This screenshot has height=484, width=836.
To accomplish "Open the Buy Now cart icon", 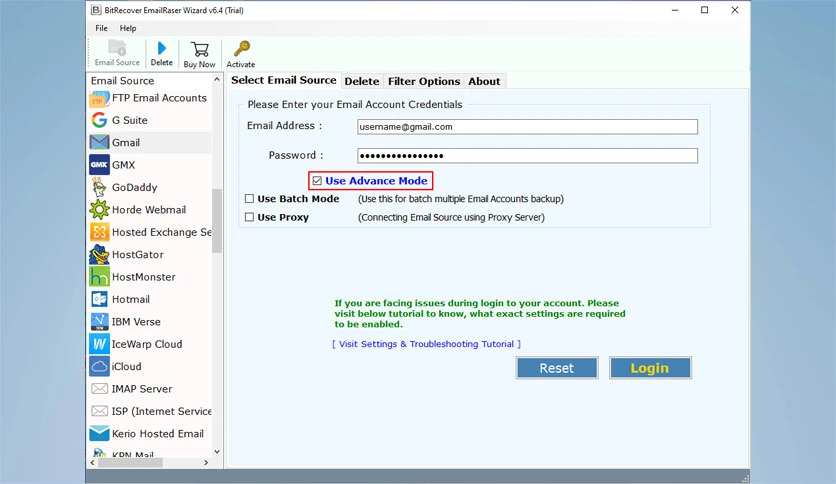I will coord(199,50).
